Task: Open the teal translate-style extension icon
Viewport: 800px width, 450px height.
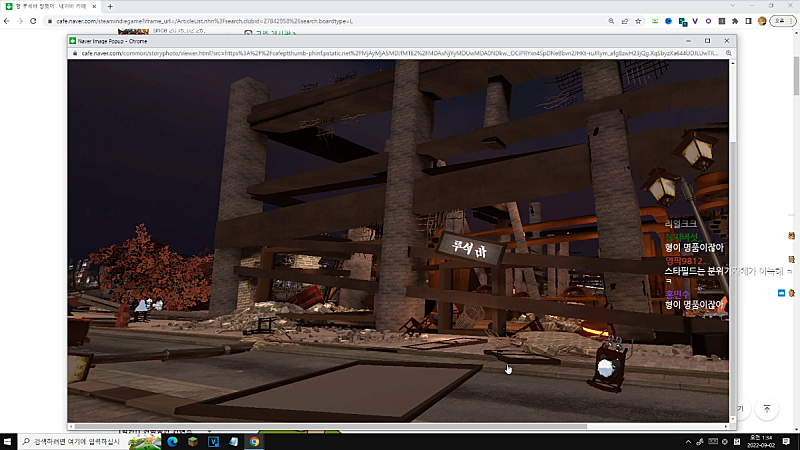Action: (x=683, y=21)
